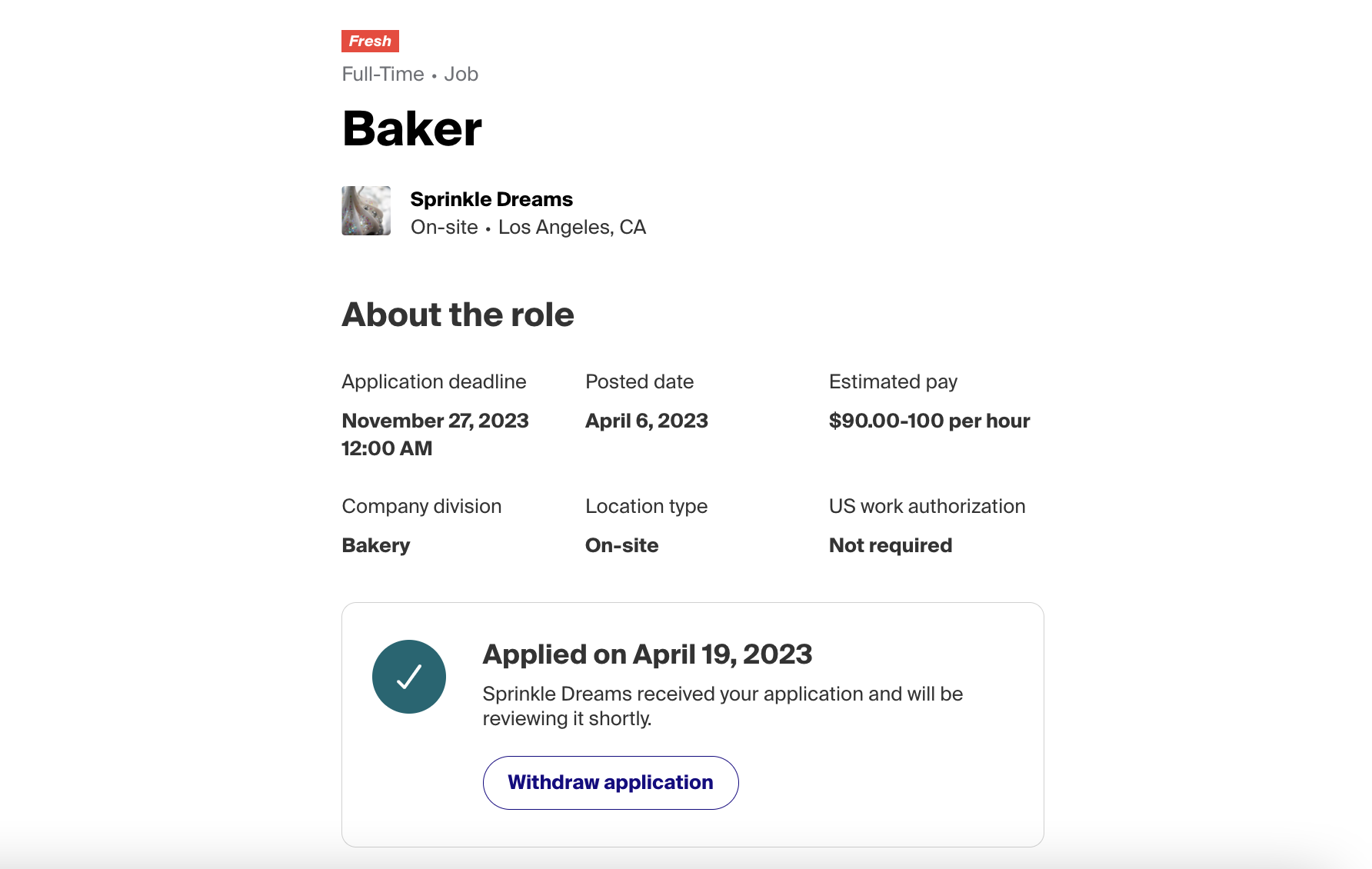Click the Estimated pay label
The height and width of the screenshot is (869, 1372).
893,381
